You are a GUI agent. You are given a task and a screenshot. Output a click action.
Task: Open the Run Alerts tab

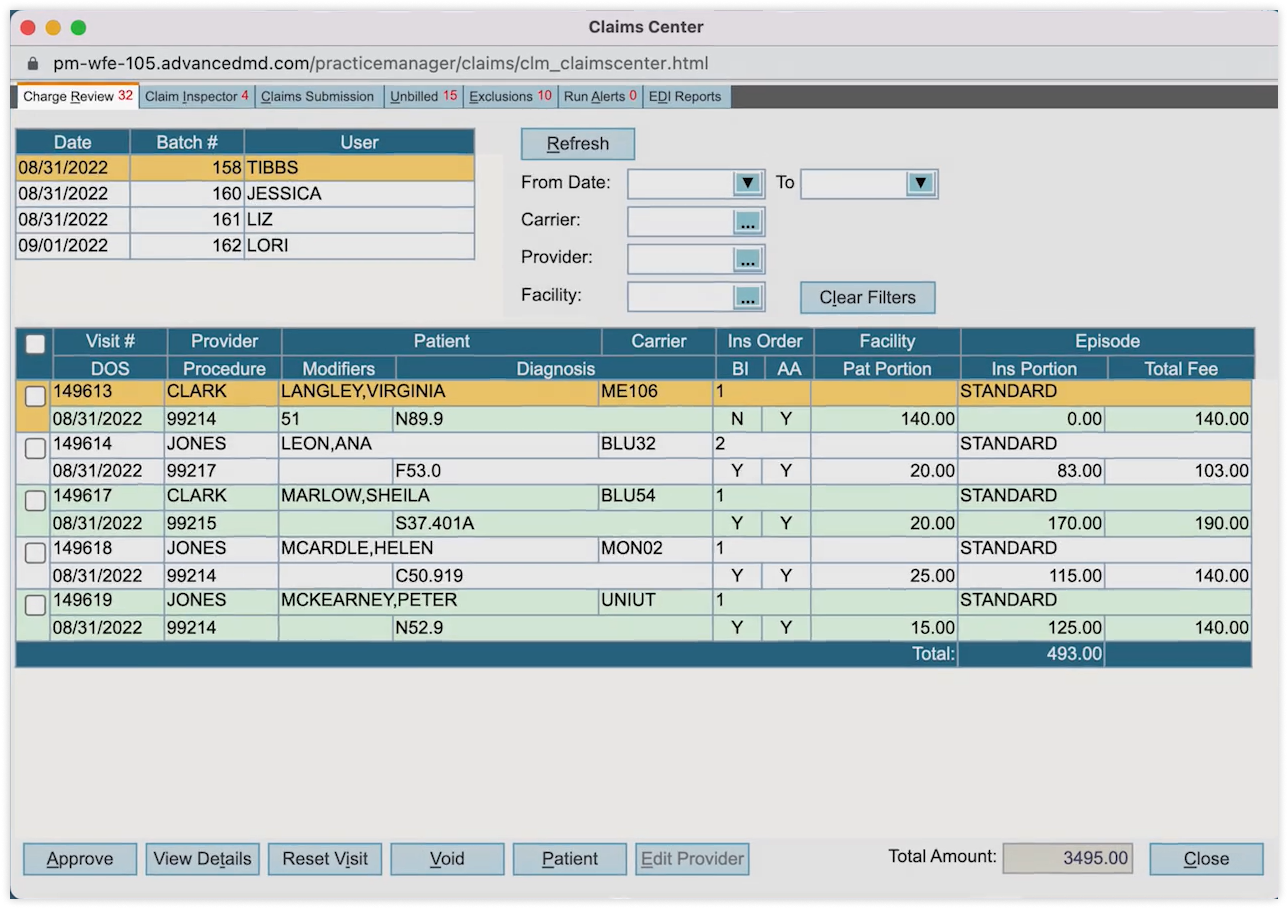[x=600, y=97]
